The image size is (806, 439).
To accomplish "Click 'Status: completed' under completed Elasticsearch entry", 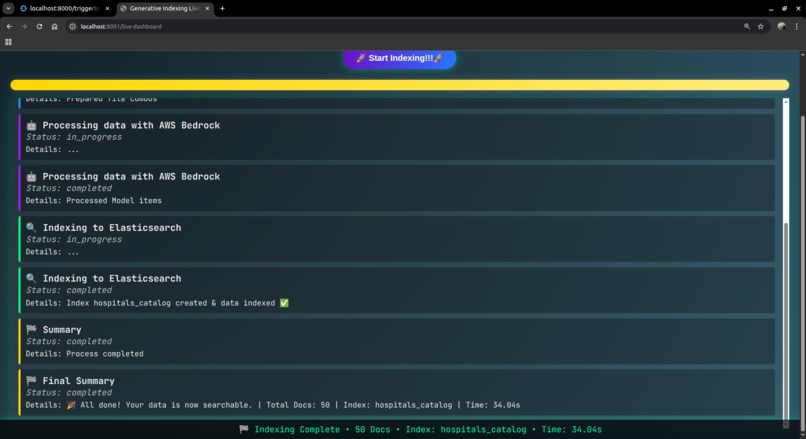I will [68, 290].
